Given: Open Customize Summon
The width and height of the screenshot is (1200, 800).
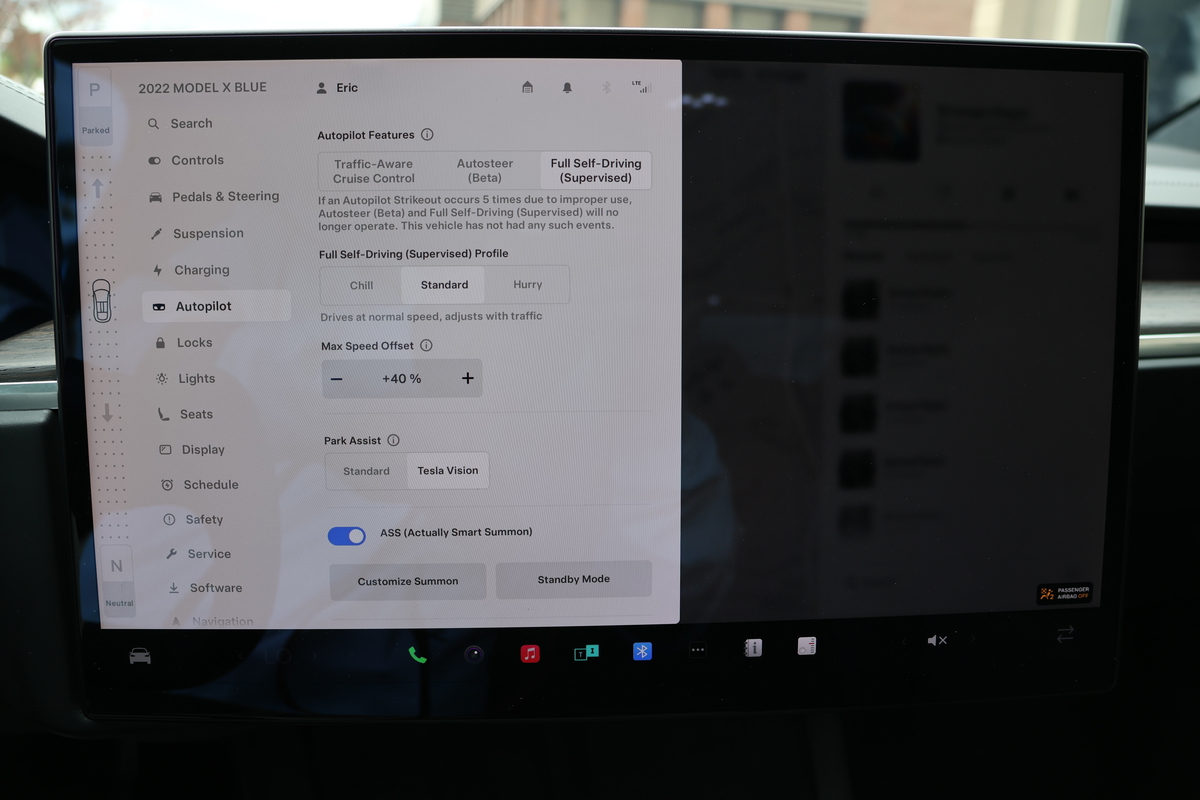Looking at the screenshot, I should (408, 581).
